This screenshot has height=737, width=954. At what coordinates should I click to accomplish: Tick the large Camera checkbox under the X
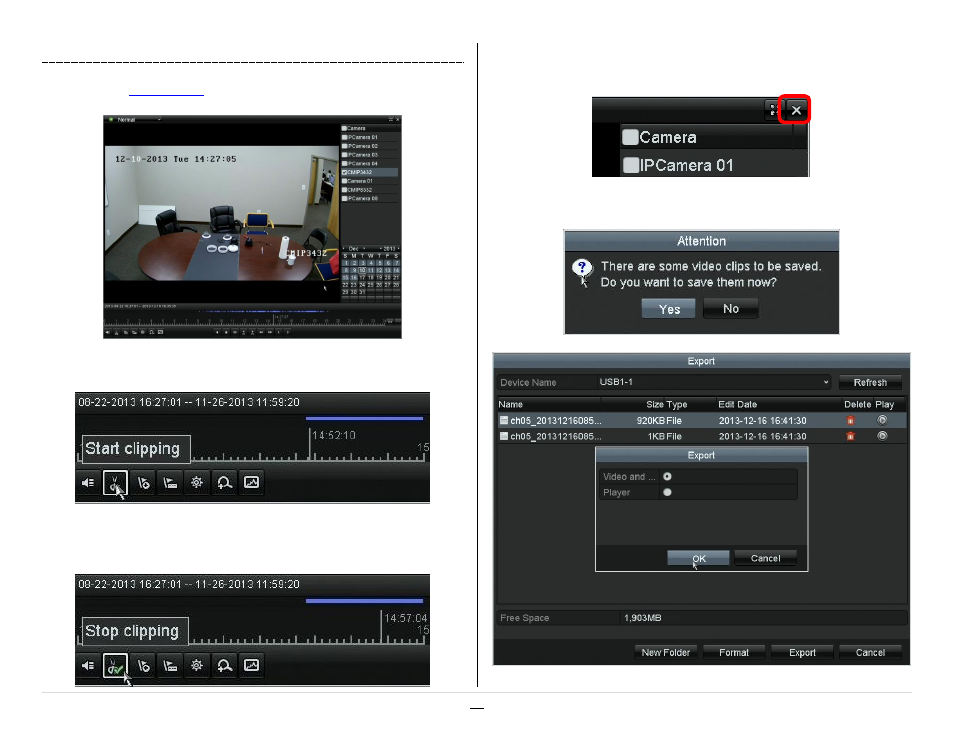click(x=630, y=137)
